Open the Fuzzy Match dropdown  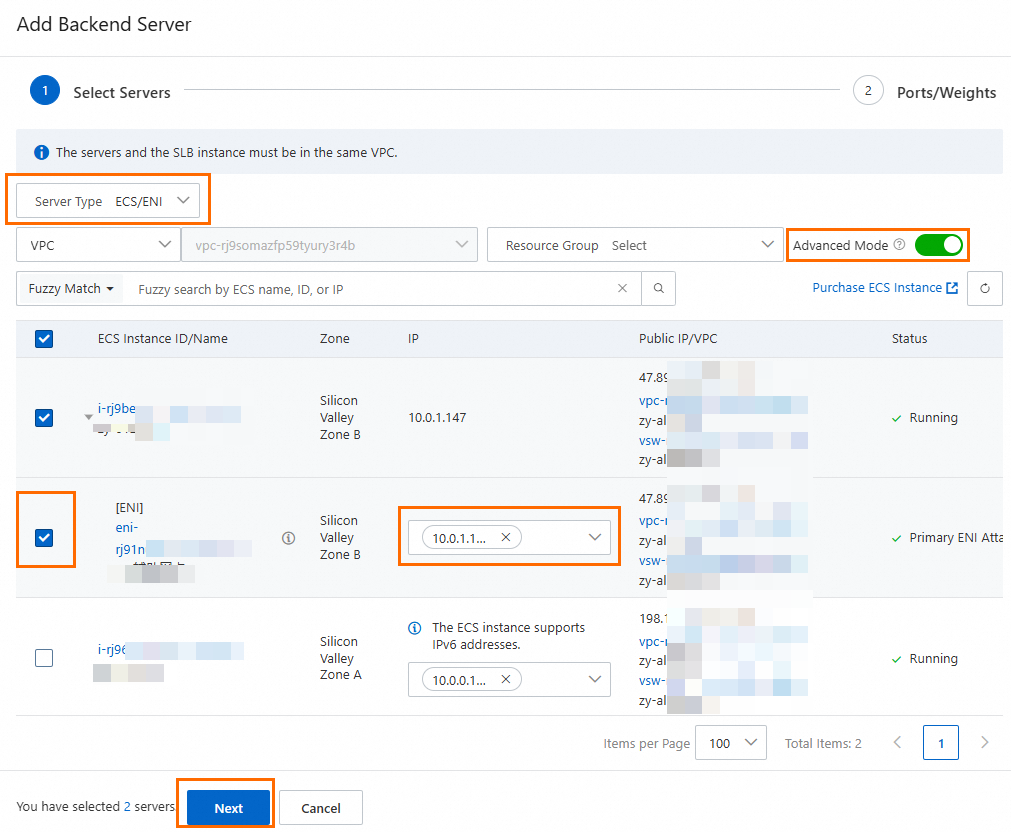71,288
